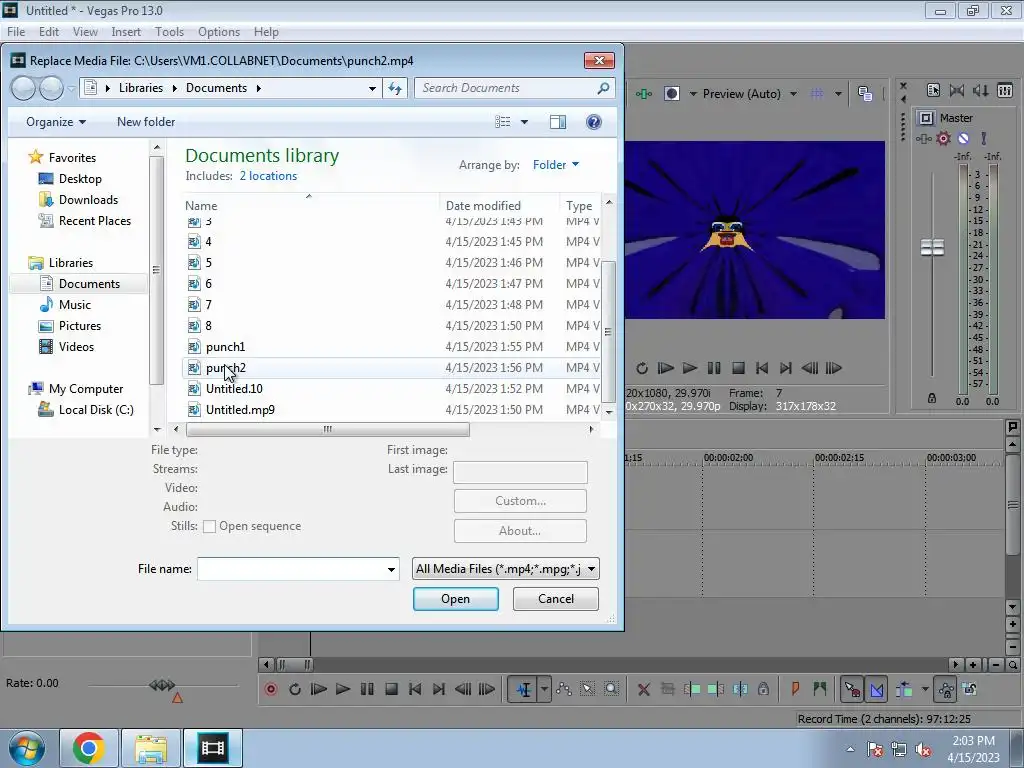Image resolution: width=1024 pixels, height=768 pixels.
Task: Open the Auto Ripple mode dropdown arrow
Action: [x=925, y=689]
